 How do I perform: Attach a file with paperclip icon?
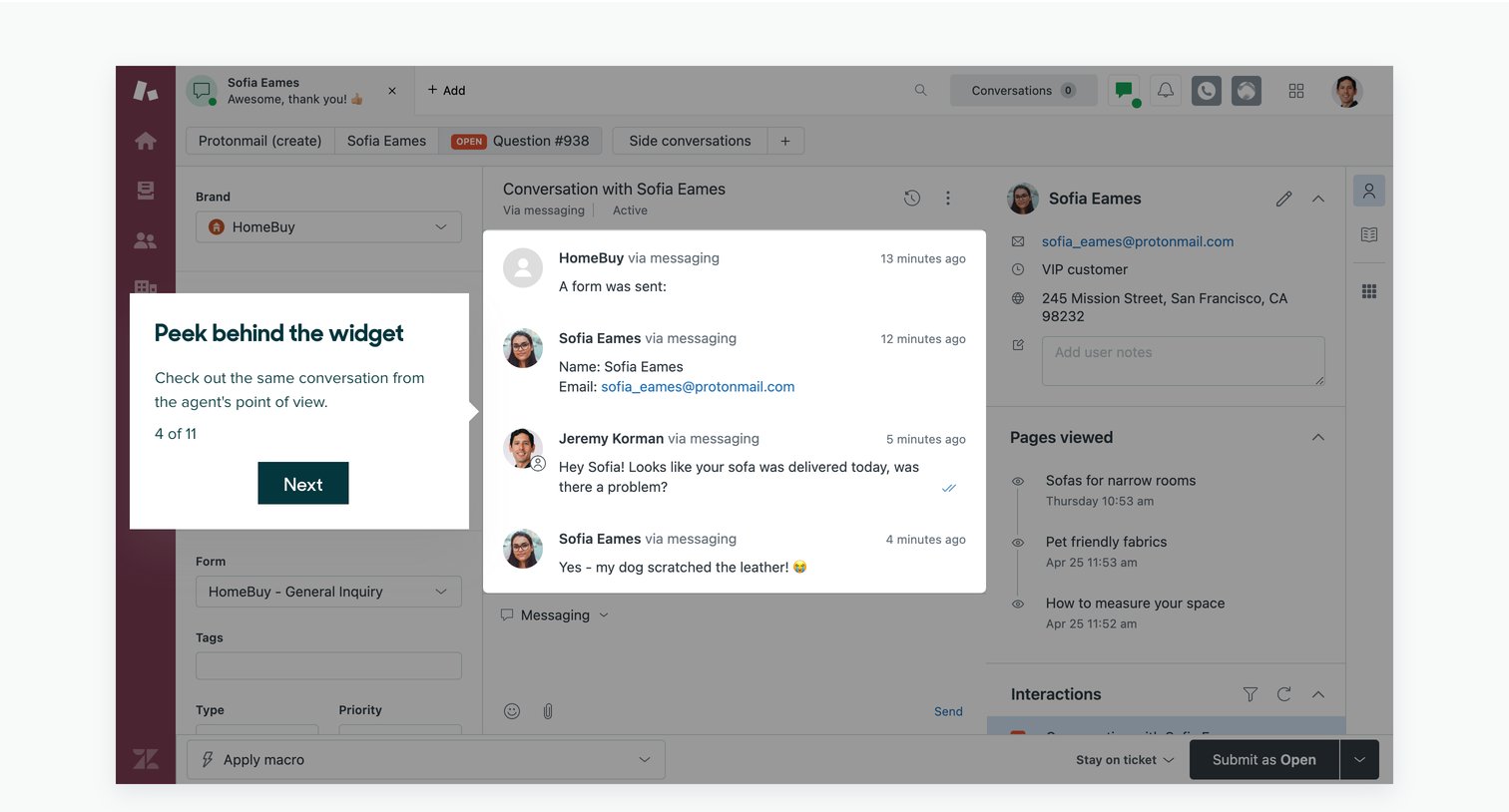(548, 711)
